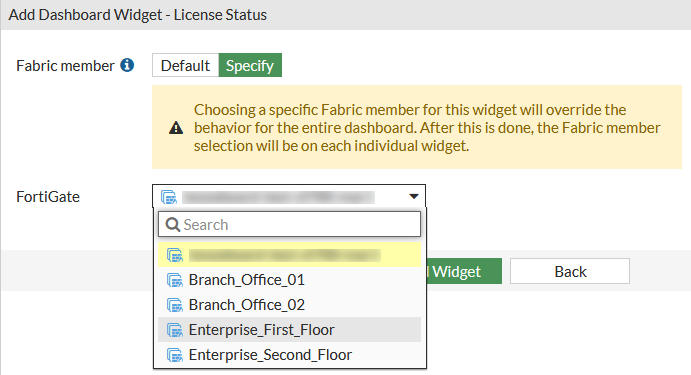Select the Specify toggle option

[x=250, y=65]
